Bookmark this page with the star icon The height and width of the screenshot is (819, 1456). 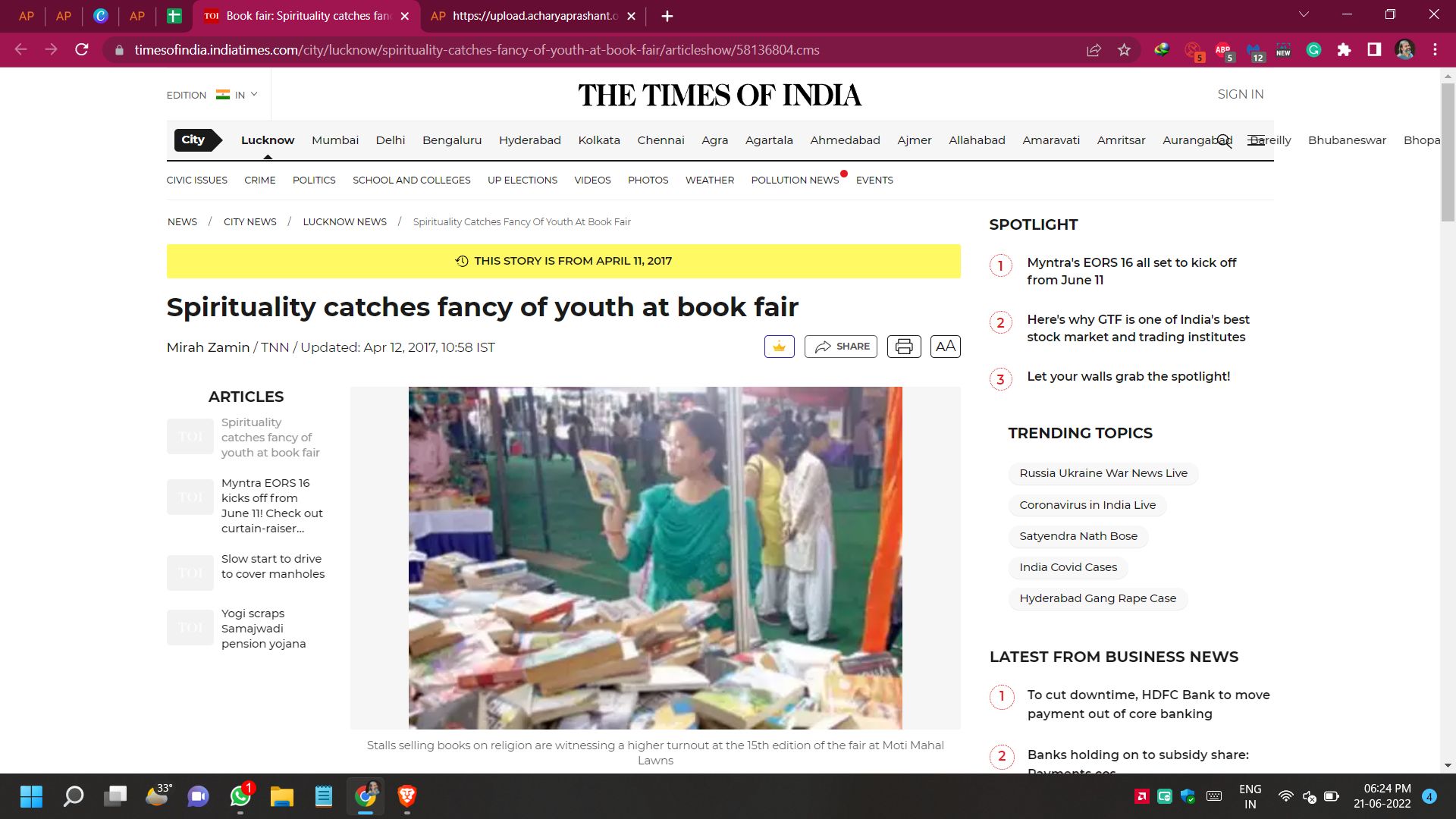click(1124, 50)
